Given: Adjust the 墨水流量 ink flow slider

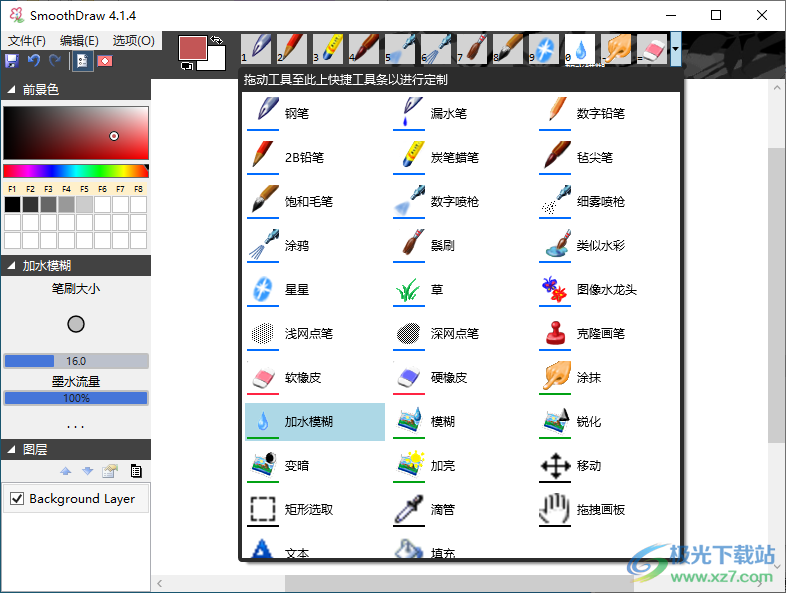Looking at the screenshot, I should pos(76,398).
